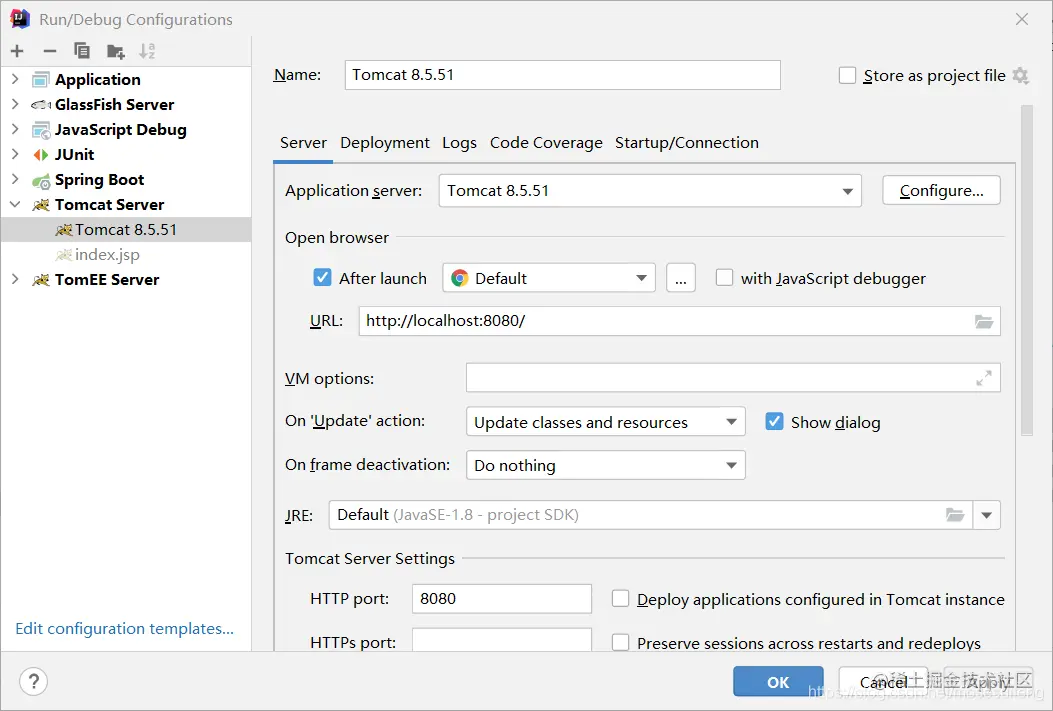Click the folder icon in the URL field
This screenshot has width=1053, height=711.
tap(984, 321)
